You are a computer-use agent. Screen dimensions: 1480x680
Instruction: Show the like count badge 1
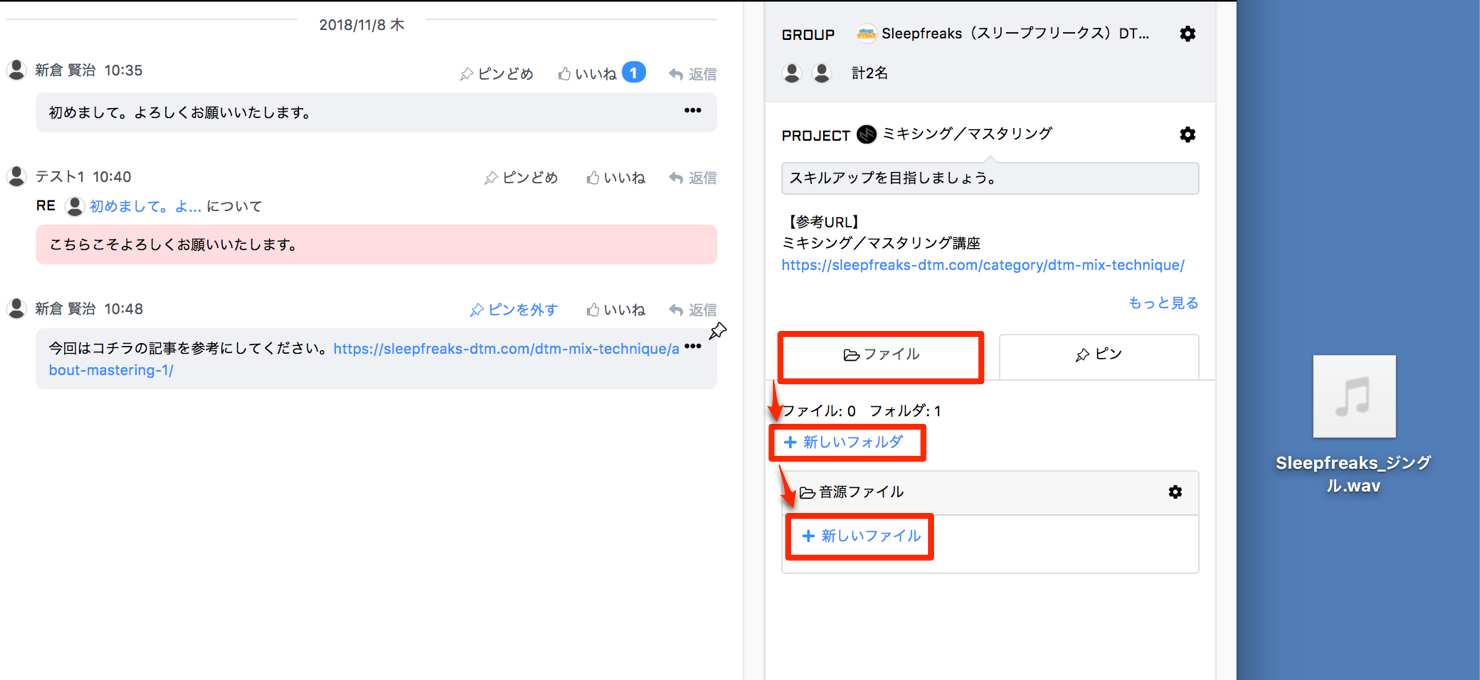click(634, 73)
